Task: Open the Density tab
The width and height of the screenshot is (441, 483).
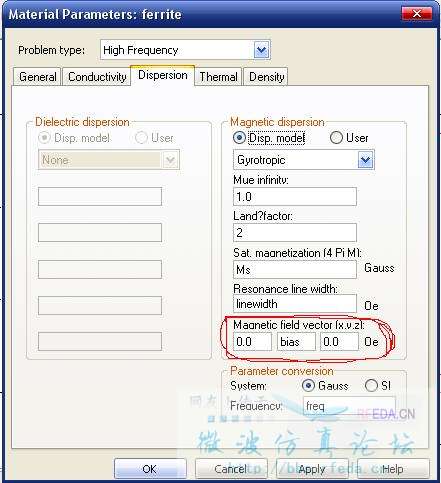Action: (266, 77)
